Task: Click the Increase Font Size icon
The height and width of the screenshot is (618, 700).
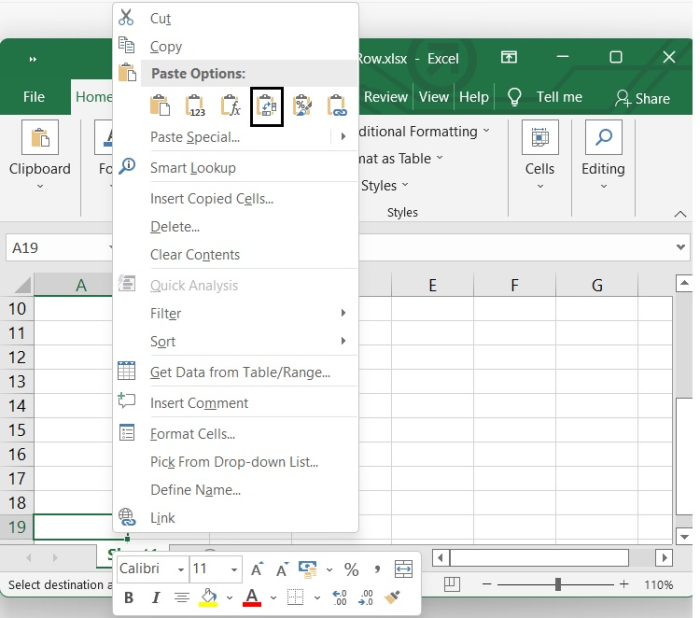Action: 257,569
